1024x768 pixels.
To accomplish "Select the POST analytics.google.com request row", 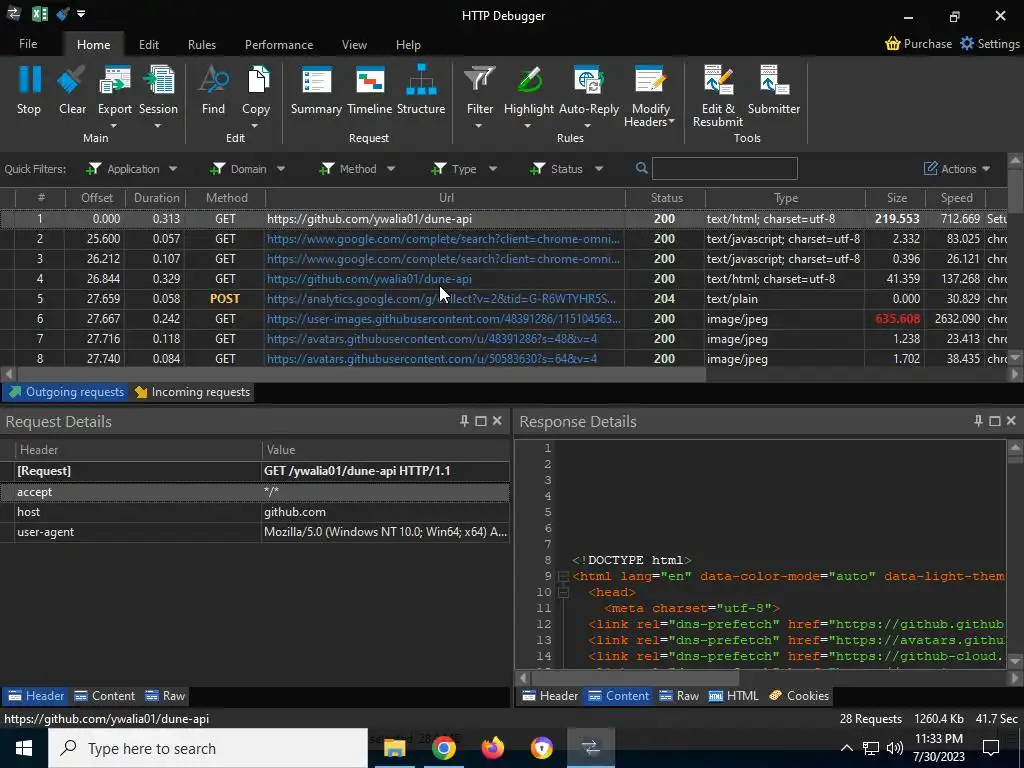I will coord(503,298).
